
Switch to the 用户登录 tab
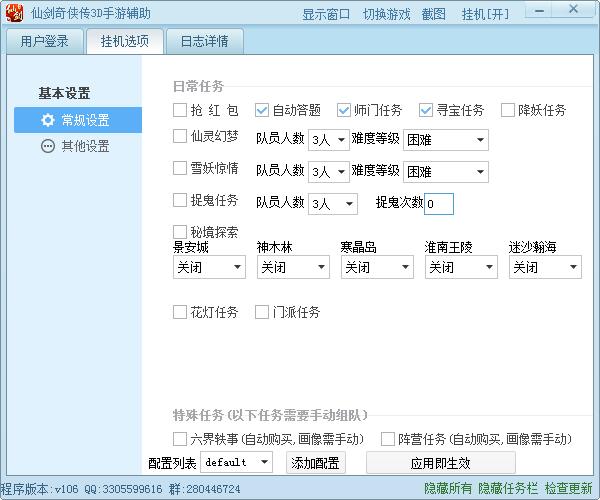pyautogui.click(x=44, y=41)
